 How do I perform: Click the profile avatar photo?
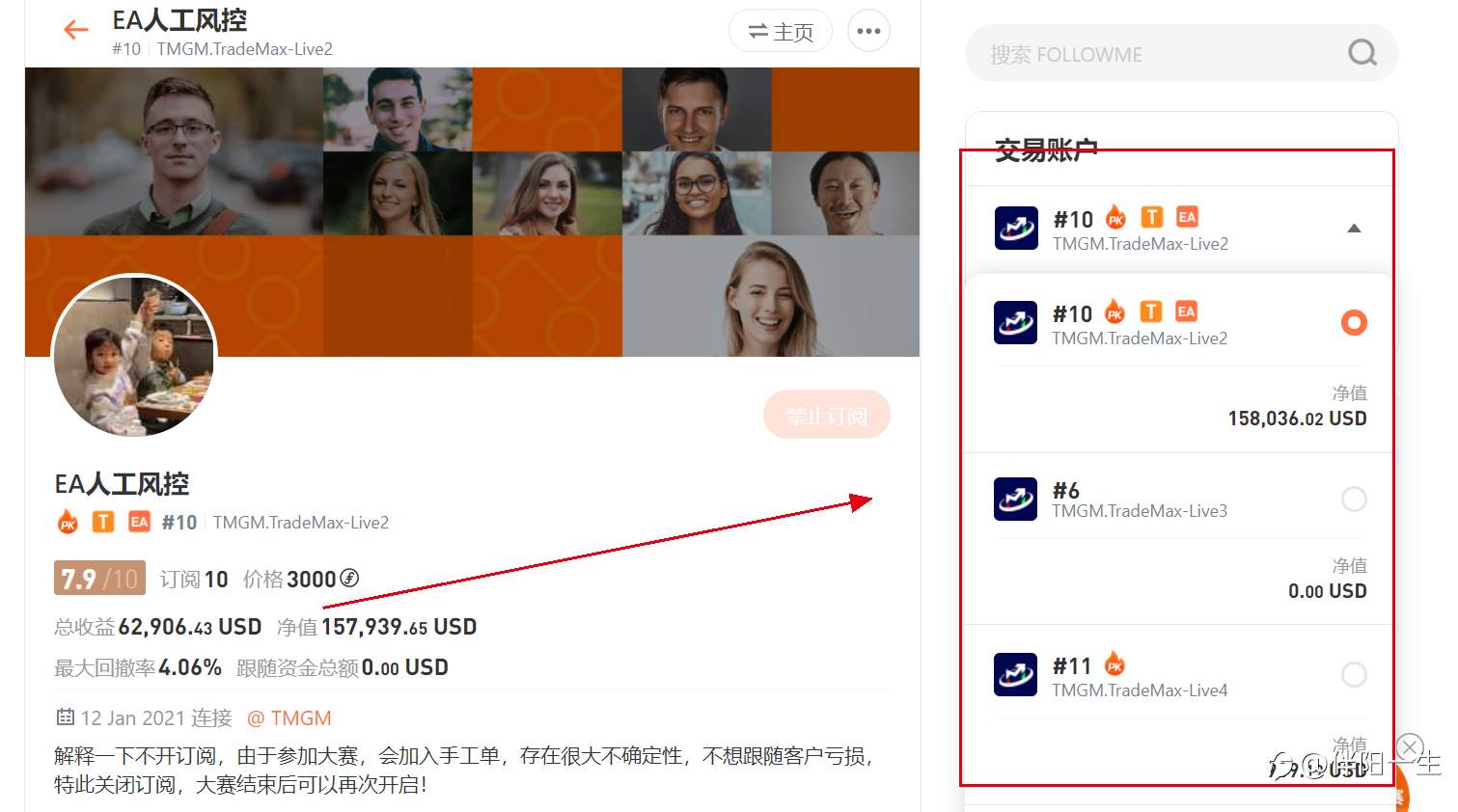coord(134,357)
